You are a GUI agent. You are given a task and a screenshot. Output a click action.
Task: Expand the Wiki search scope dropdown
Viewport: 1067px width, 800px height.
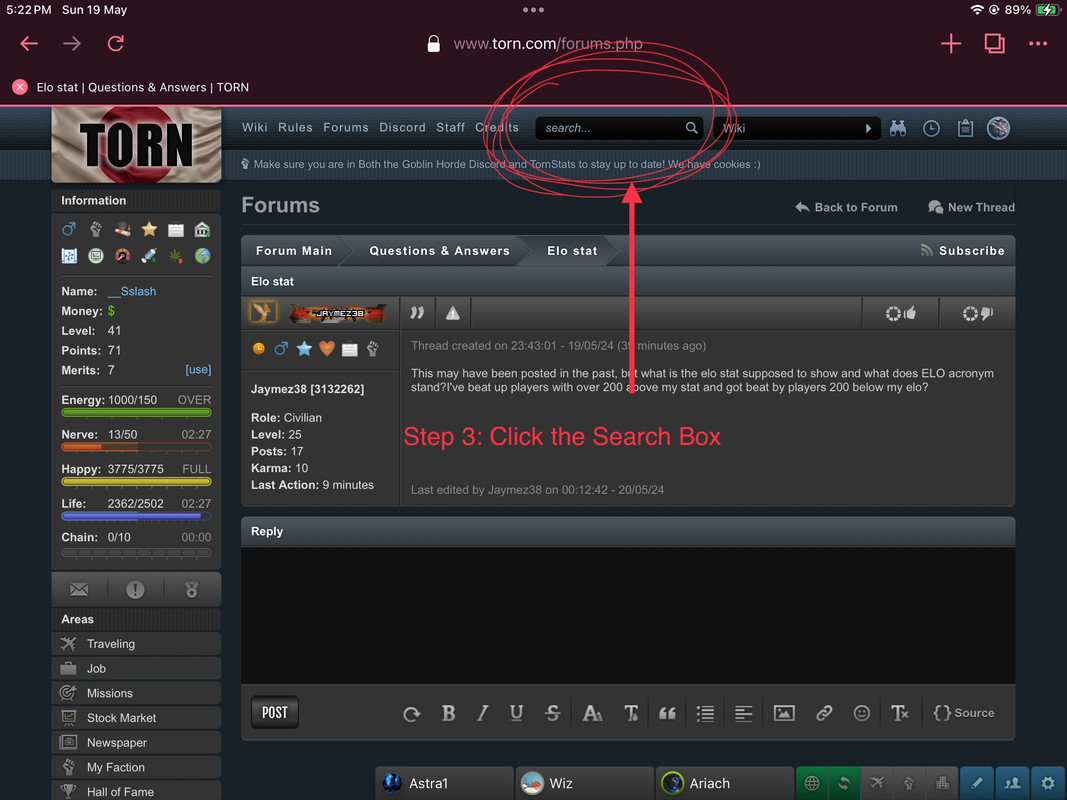tap(797, 128)
